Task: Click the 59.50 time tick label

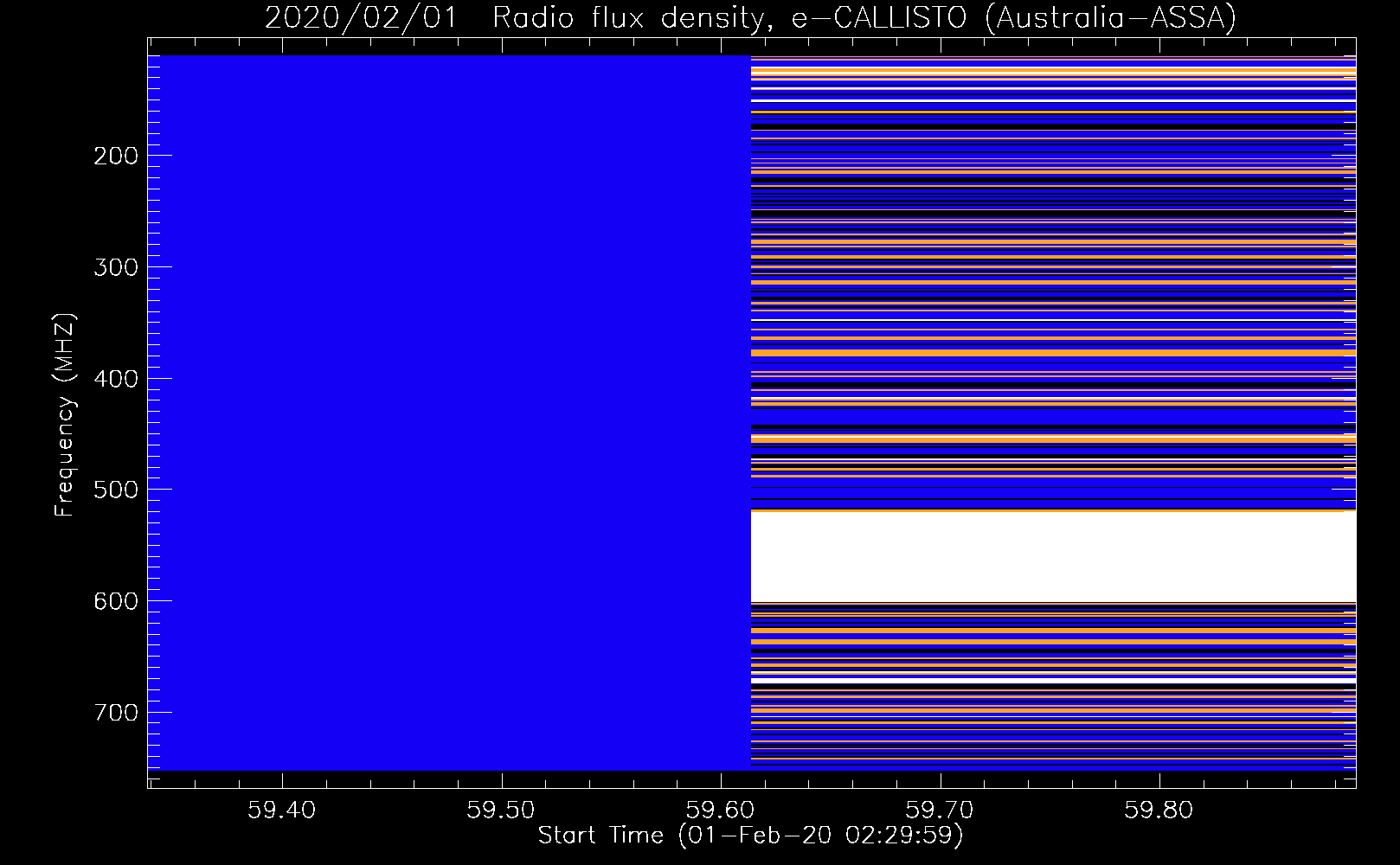Action: tap(501, 811)
